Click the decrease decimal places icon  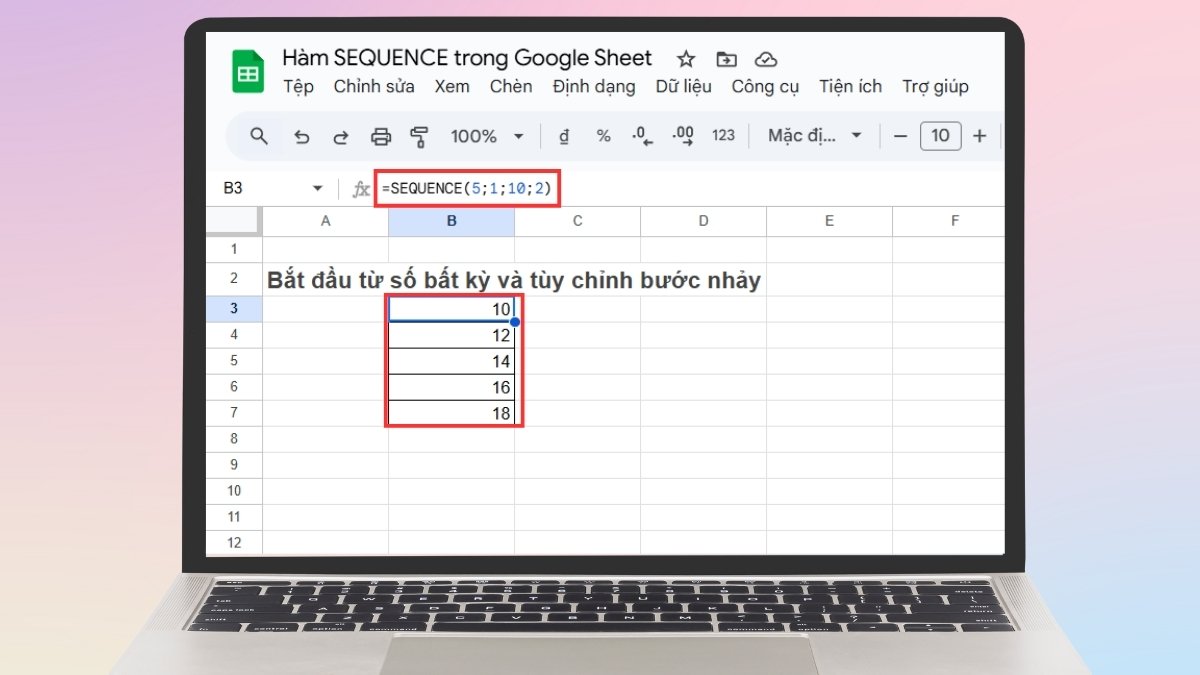tap(641, 136)
